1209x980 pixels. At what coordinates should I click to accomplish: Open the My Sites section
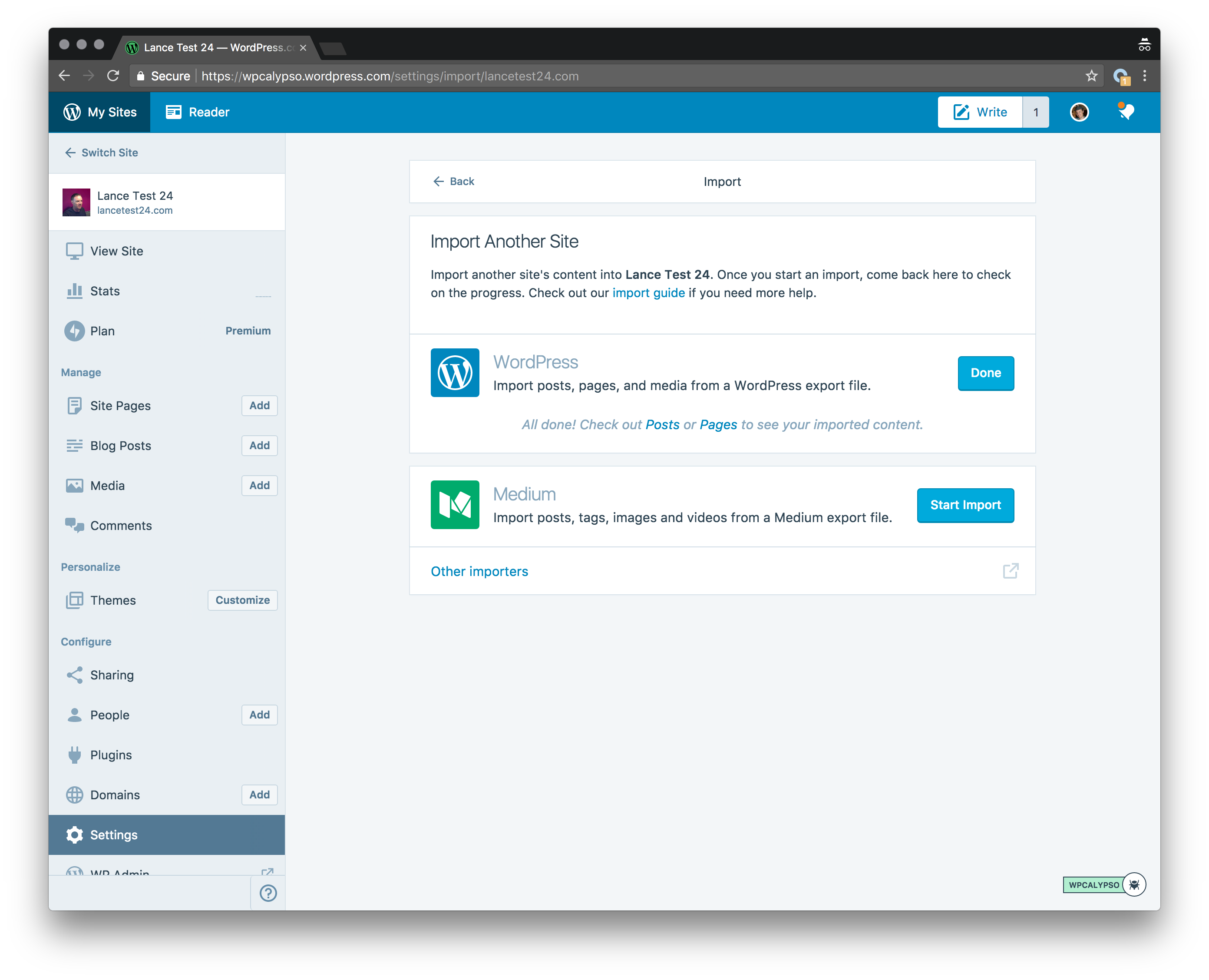(100, 112)
